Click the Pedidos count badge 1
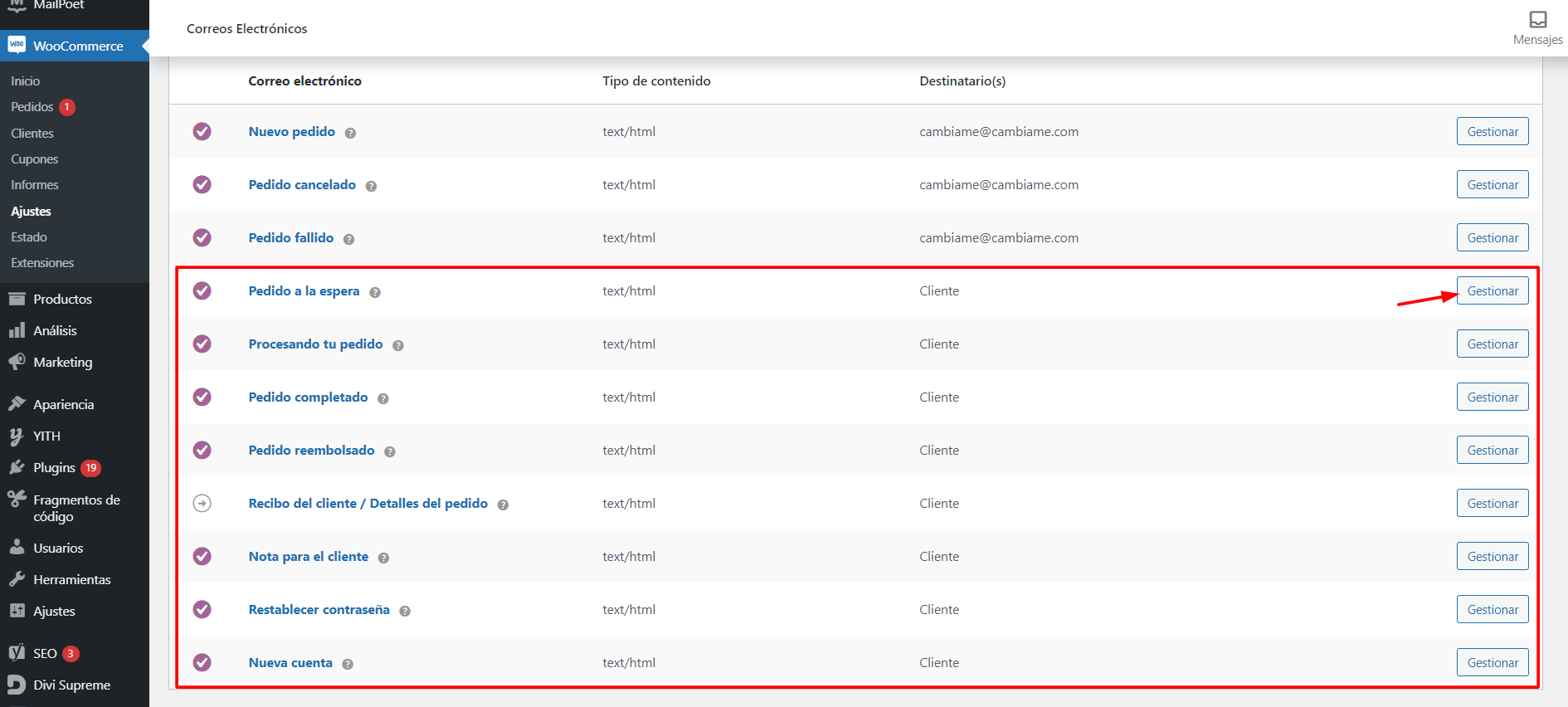This screenshot has width=1568, height=707. click(67, 107)
